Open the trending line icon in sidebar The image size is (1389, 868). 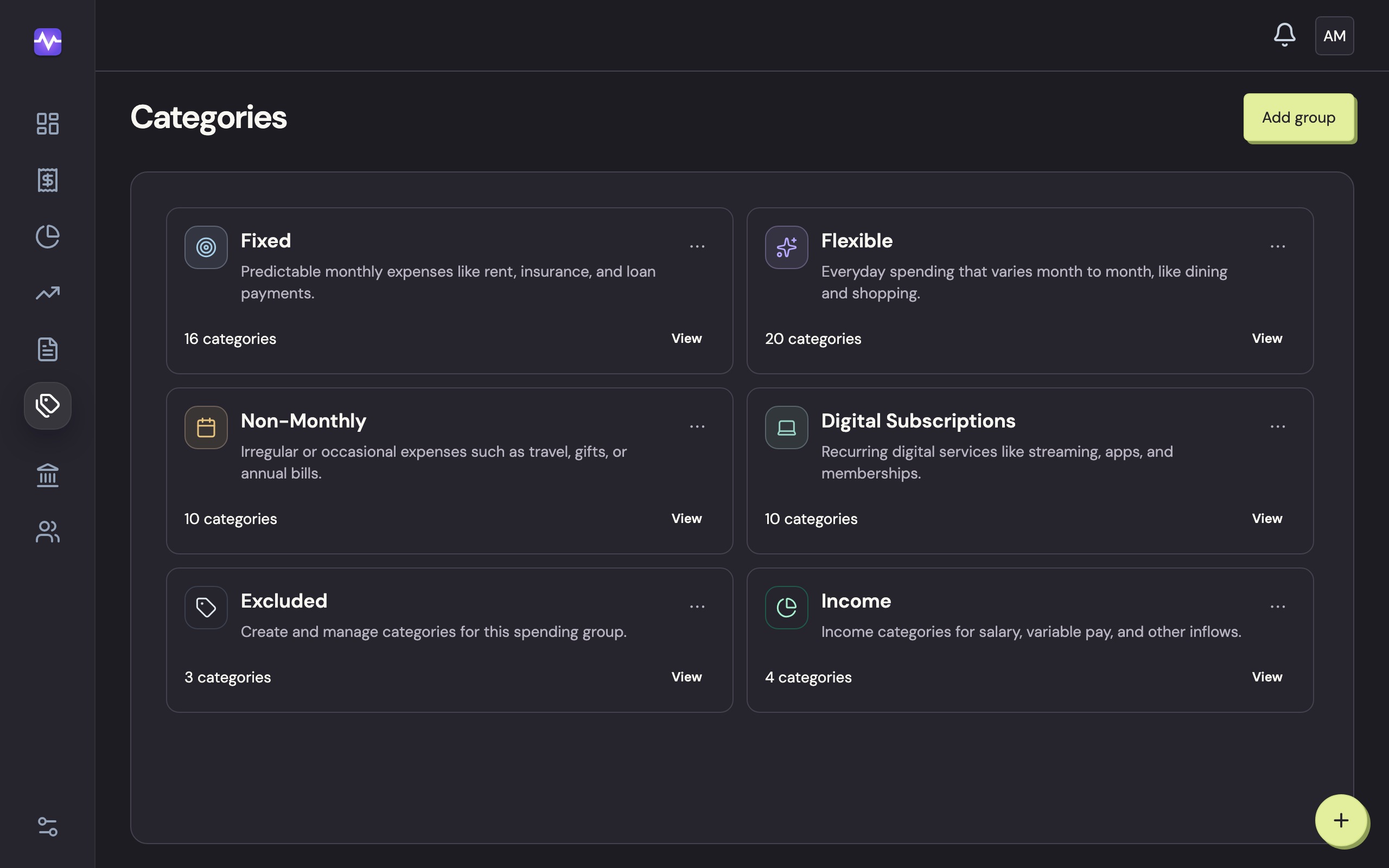pyautogui.click(x=48, y=293)
